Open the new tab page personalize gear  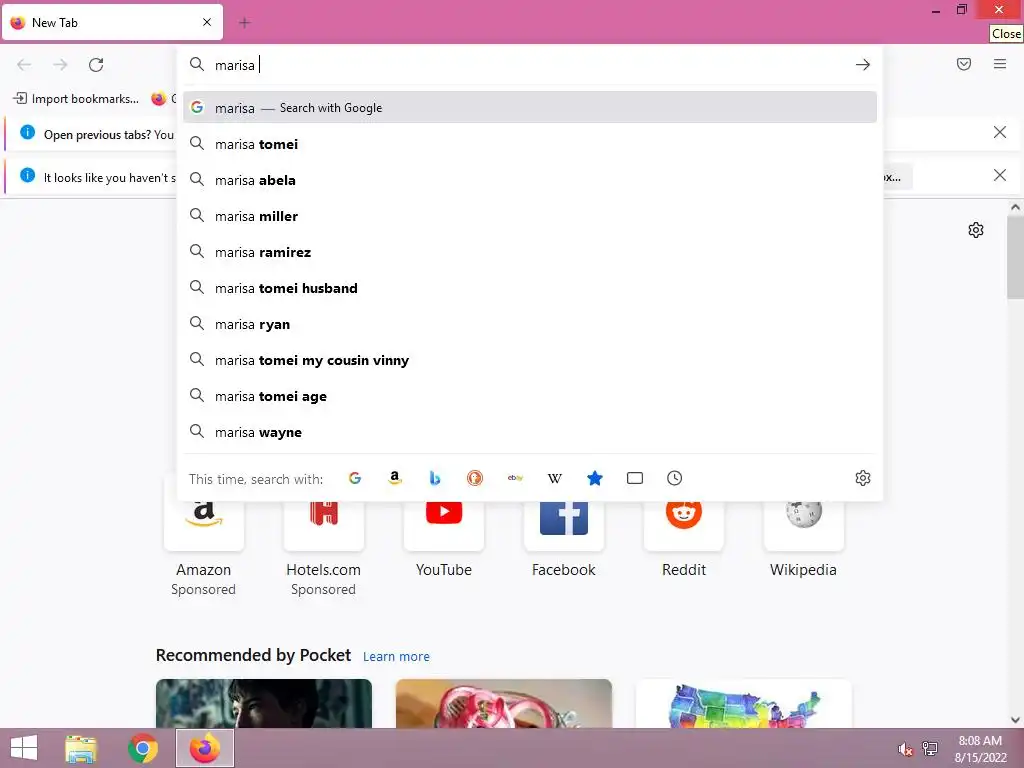pyautogui.click(x=976, y=230)
